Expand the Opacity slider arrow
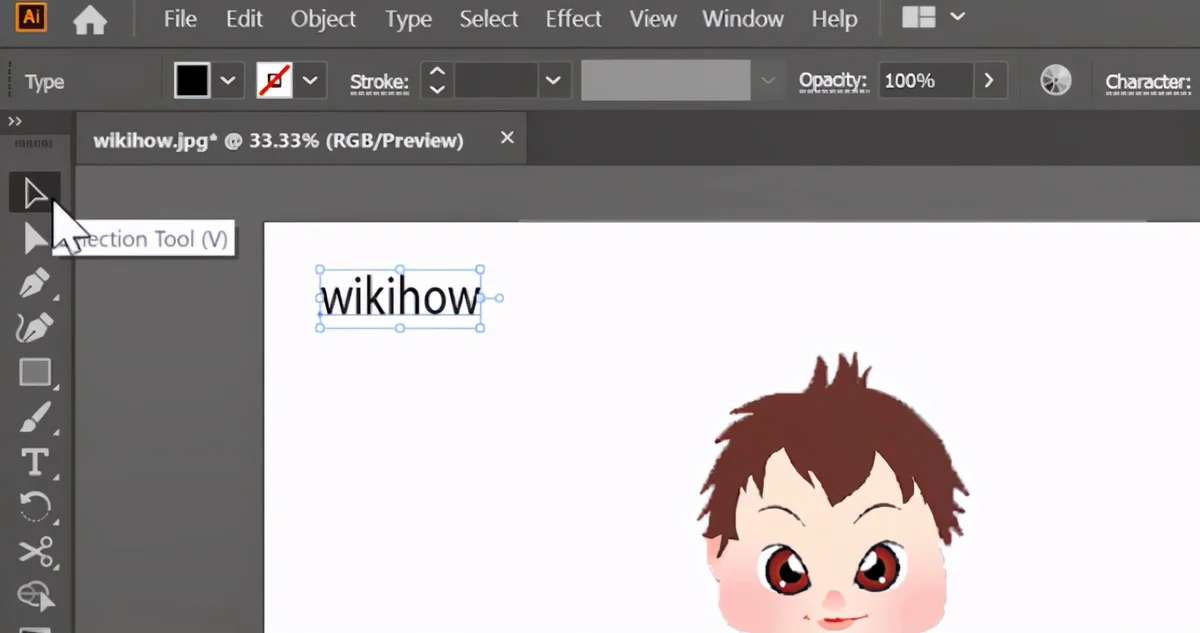Image resolution: width=1200 pixels, height=633 pixels. click(990, 81)
